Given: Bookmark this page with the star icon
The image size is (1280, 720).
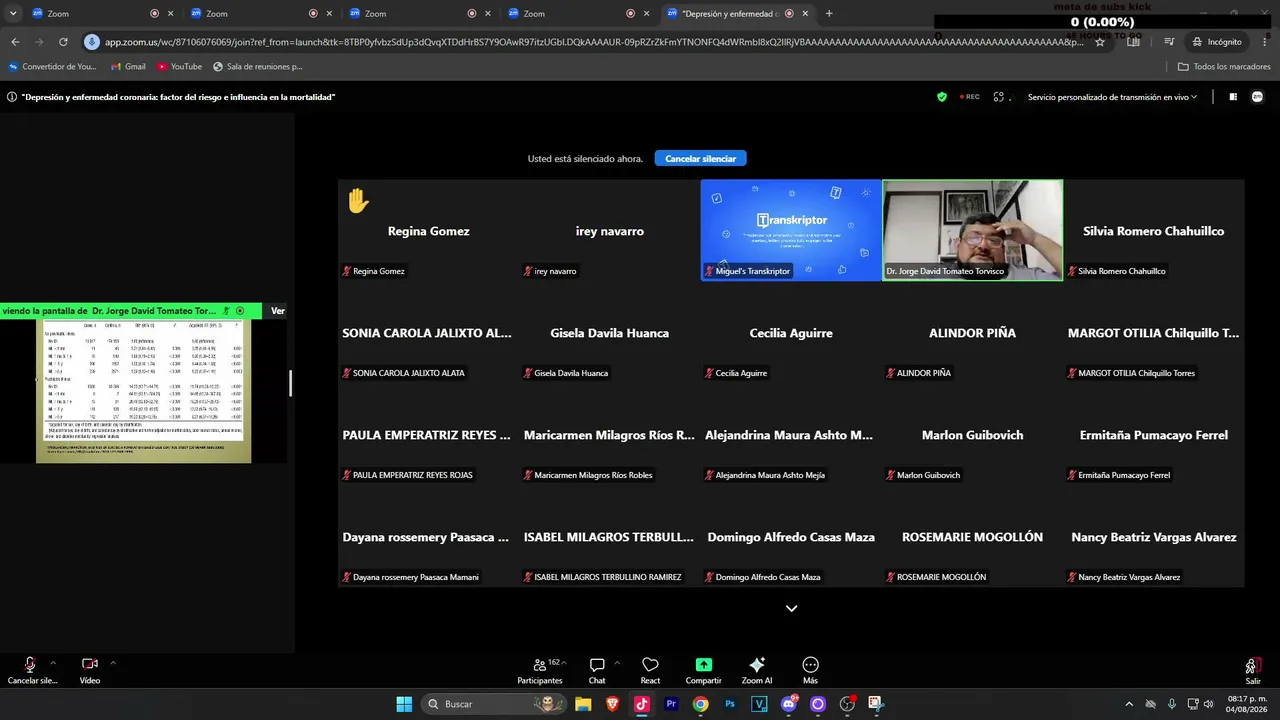Looking at the screenshot, I should [1100, 42].
